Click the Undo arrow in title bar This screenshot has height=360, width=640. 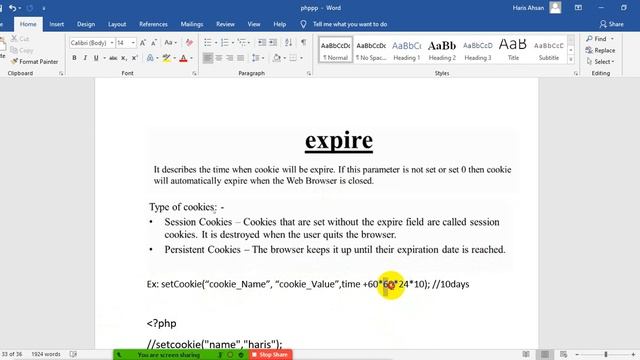[x=12, y=8]
